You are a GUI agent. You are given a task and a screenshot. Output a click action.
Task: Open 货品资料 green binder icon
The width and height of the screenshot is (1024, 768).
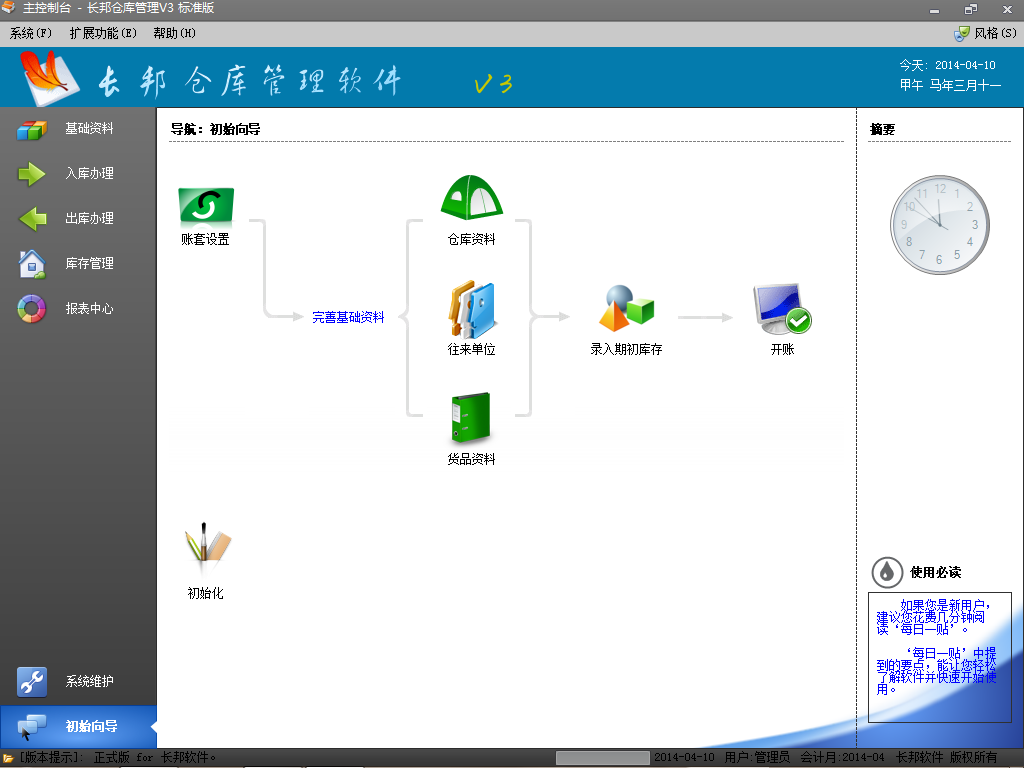point(471,419)
